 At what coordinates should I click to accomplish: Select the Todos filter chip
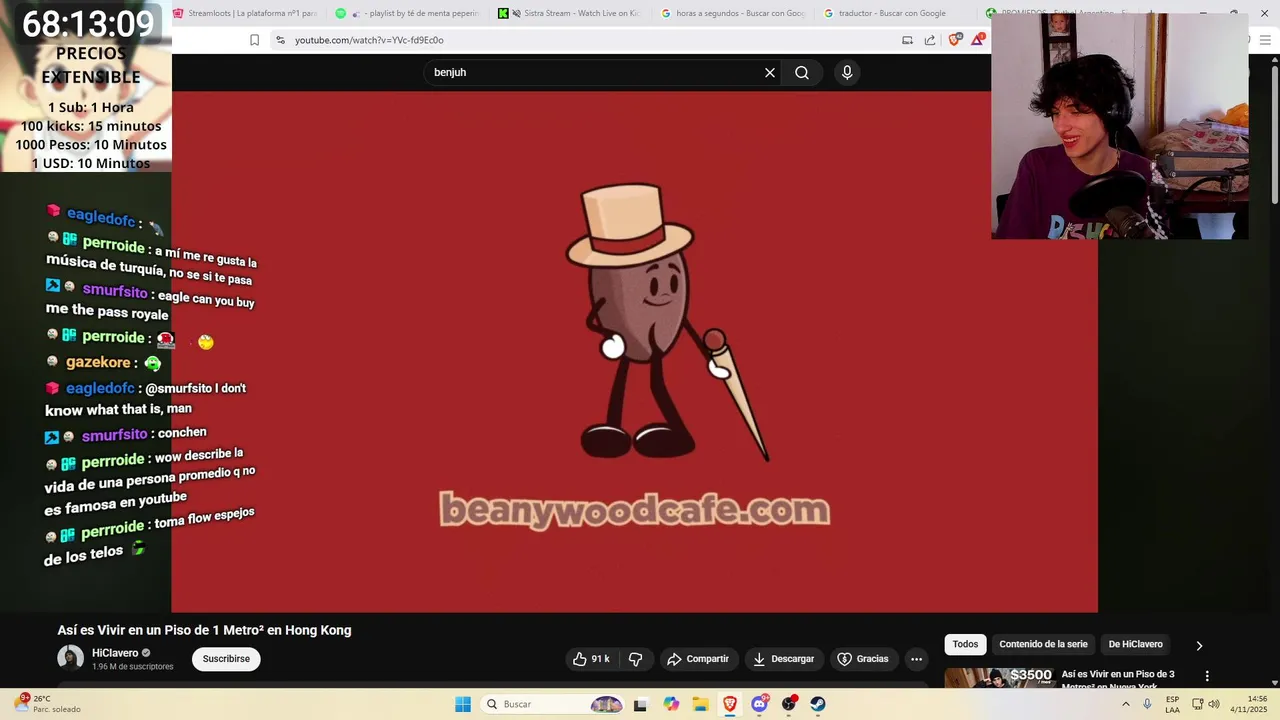click(x=965, y=644)
